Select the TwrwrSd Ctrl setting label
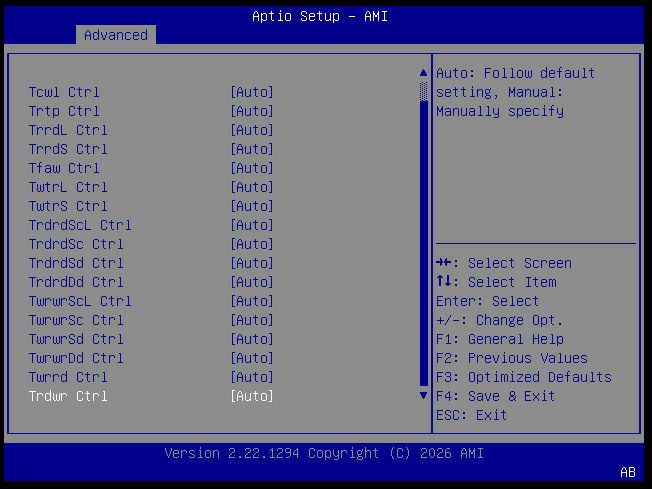Viewport: 652px width, 489px height. click(x=76, y=339)
